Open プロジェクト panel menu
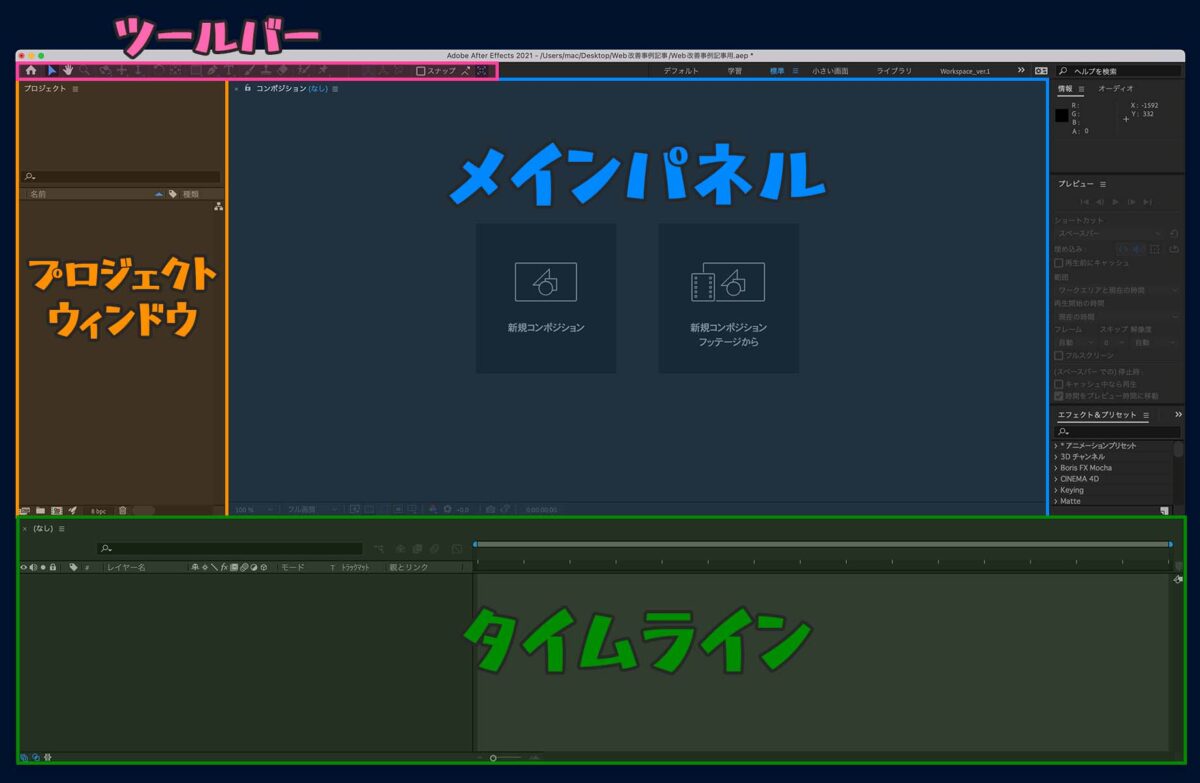The height and width of the screenshot is (783, 1200). [x=75, y=89]
